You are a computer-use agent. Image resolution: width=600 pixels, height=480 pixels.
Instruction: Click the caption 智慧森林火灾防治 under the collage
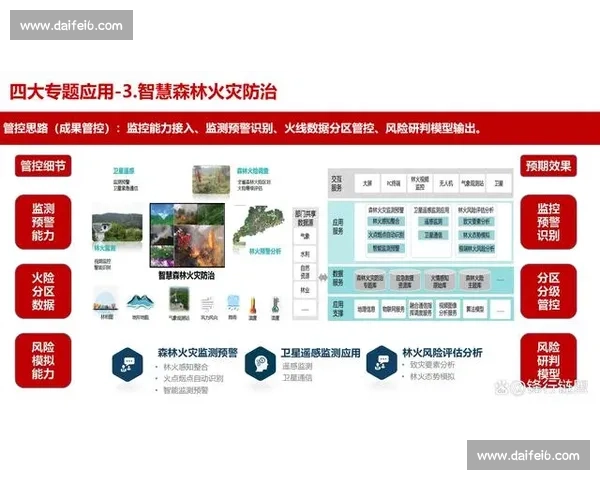(187, 275)
